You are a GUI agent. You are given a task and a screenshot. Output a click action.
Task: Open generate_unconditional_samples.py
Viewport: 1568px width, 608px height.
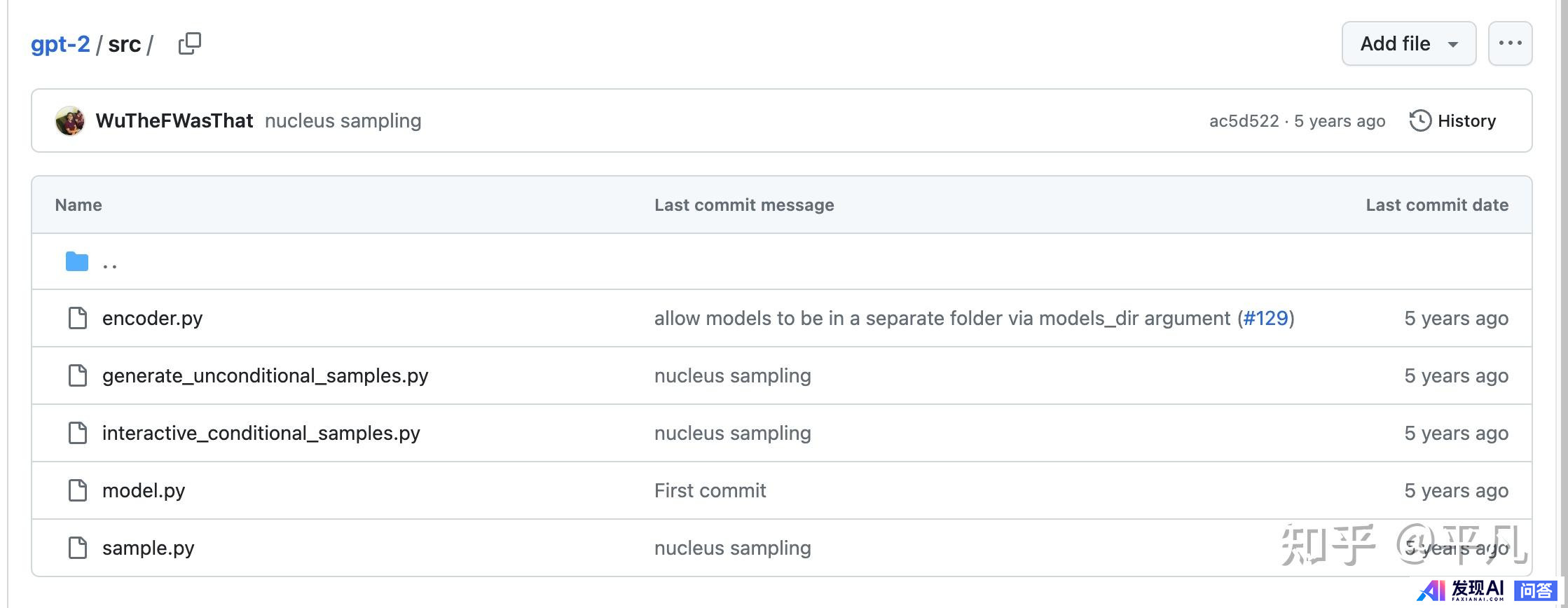tap(265, 376)
